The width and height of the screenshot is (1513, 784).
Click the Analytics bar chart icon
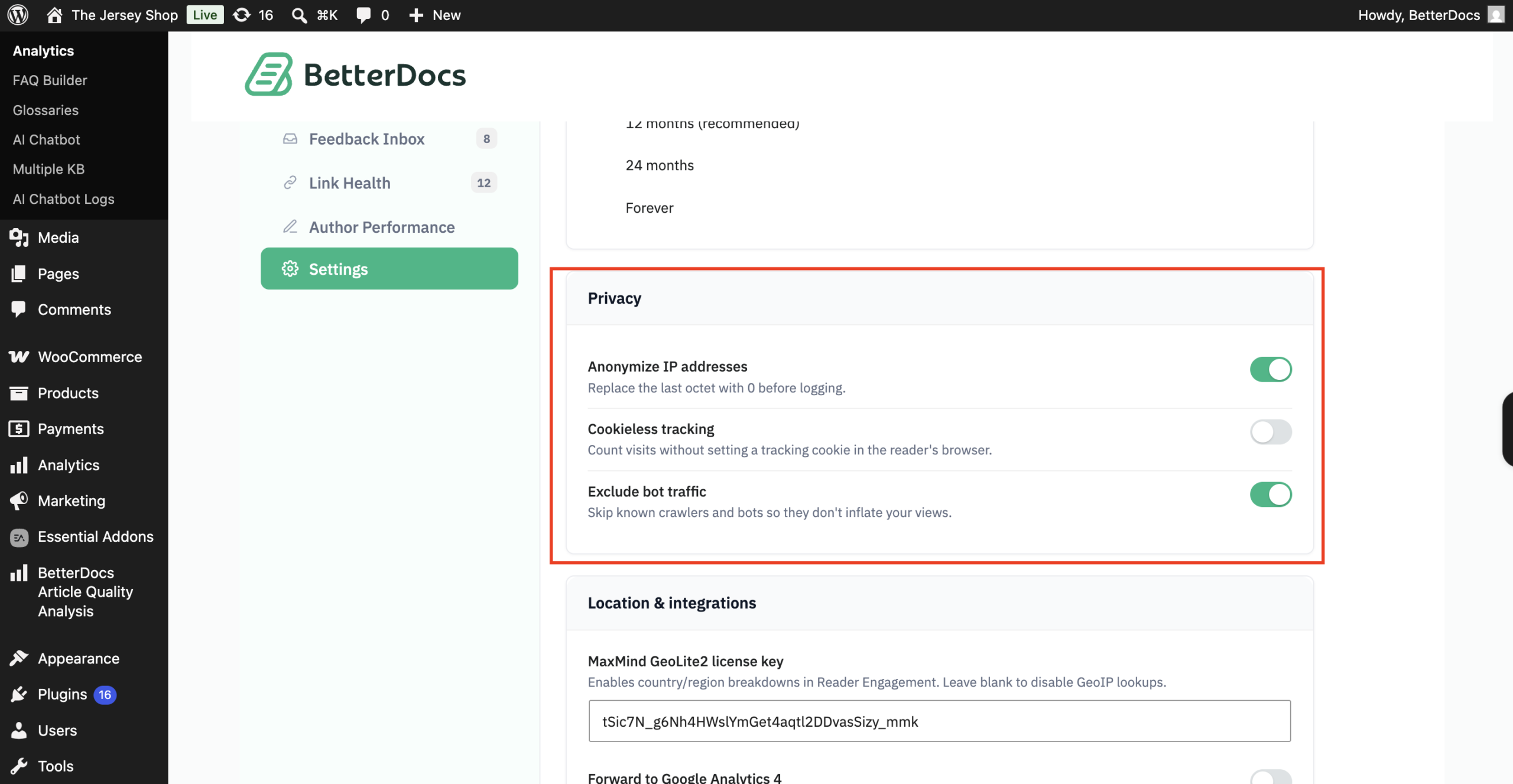(x=19, y=465)
